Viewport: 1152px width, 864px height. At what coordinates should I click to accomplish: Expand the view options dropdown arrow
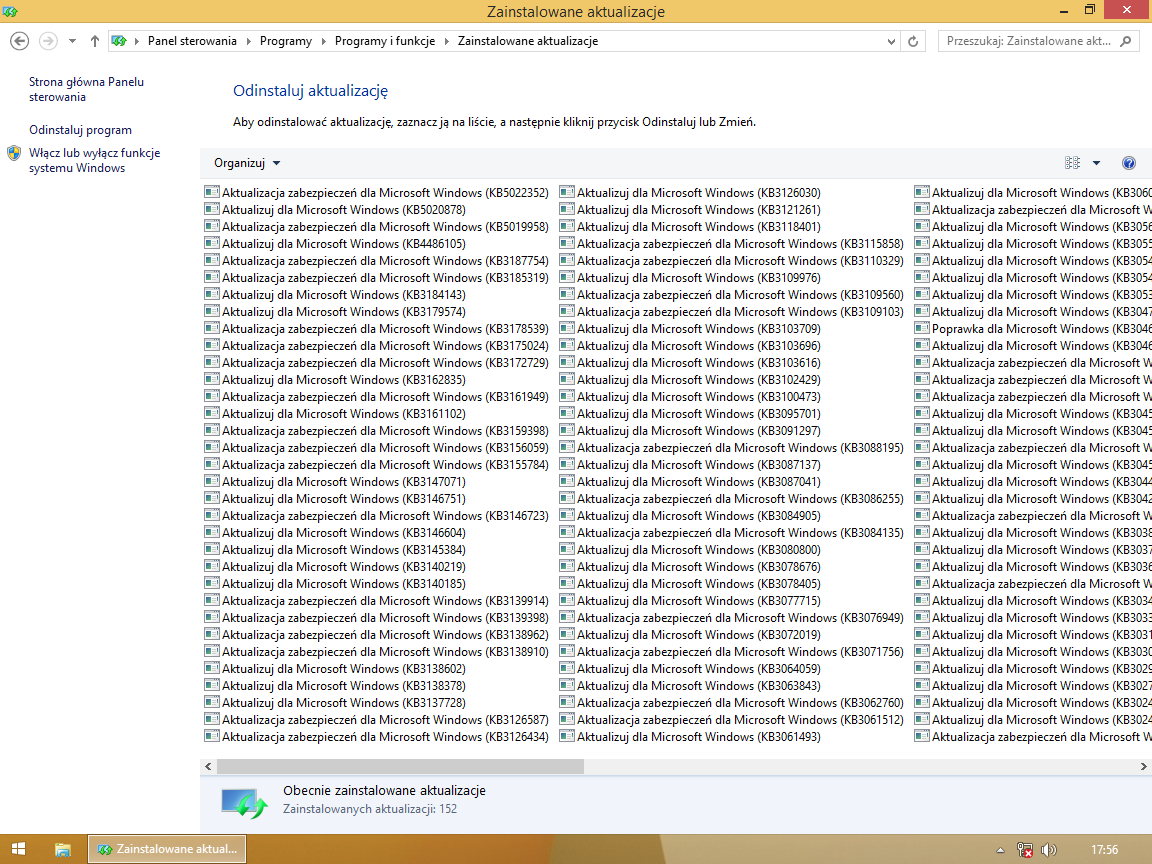pos(1096,163)
